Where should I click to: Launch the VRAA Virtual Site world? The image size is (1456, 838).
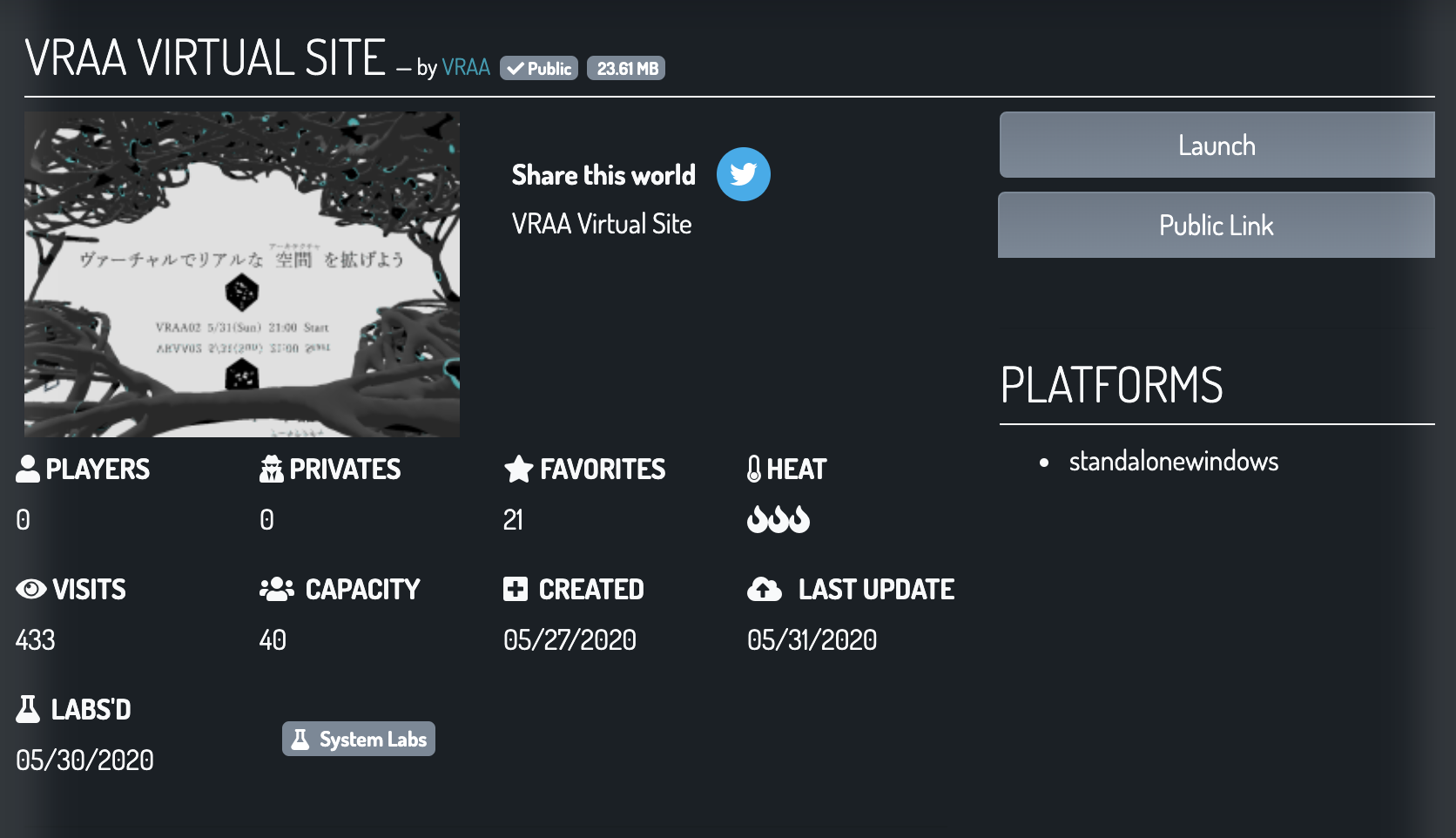pyautogui.click(x=1216, y=145)
